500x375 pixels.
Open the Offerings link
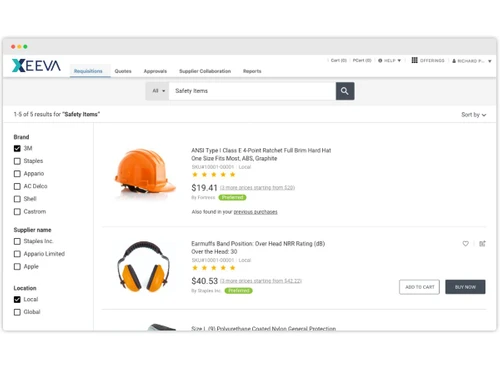click(432, 61)
